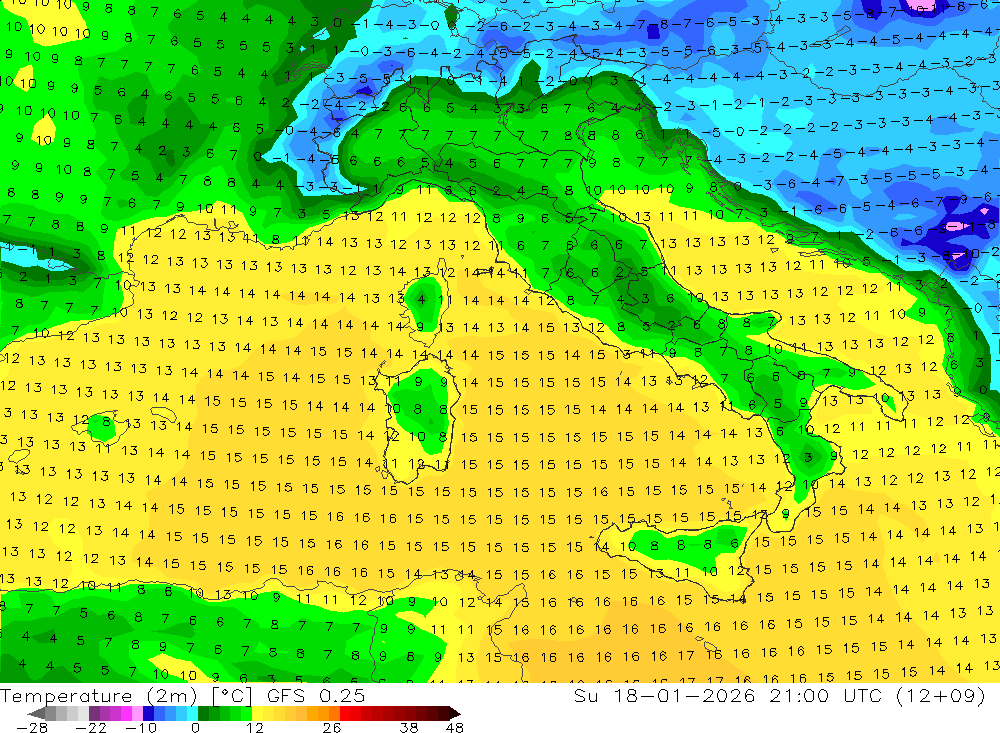Click the "GFS 0.25" model label
1000x733 pixels.
(x=316, y=695)
